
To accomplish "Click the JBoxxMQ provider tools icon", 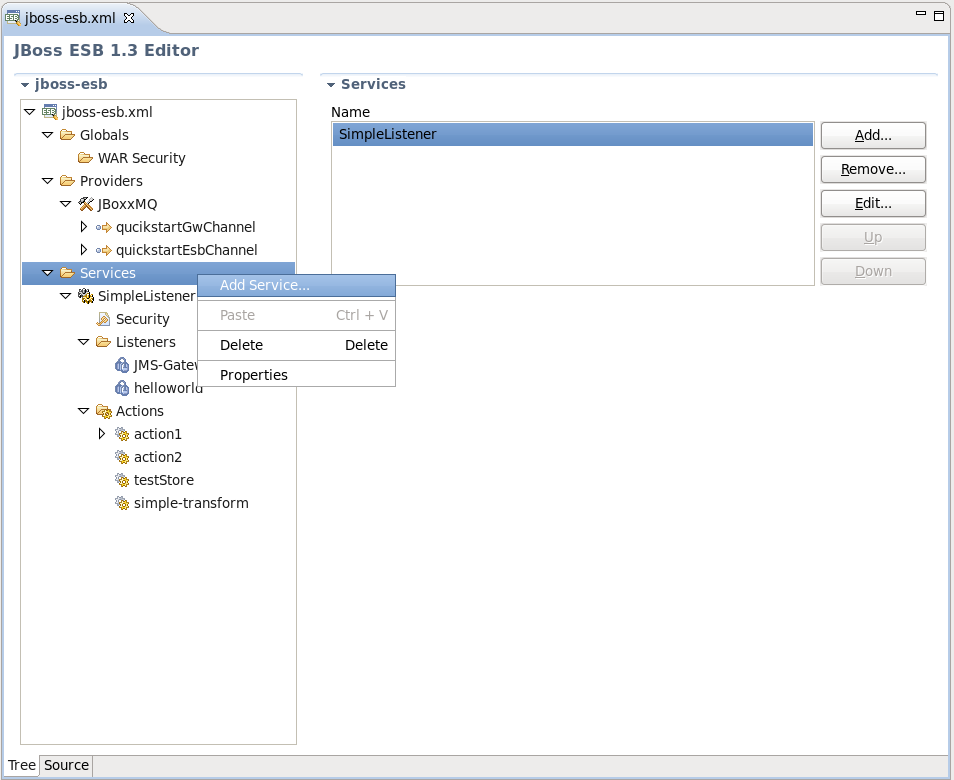I will click(x=86, y=204).
